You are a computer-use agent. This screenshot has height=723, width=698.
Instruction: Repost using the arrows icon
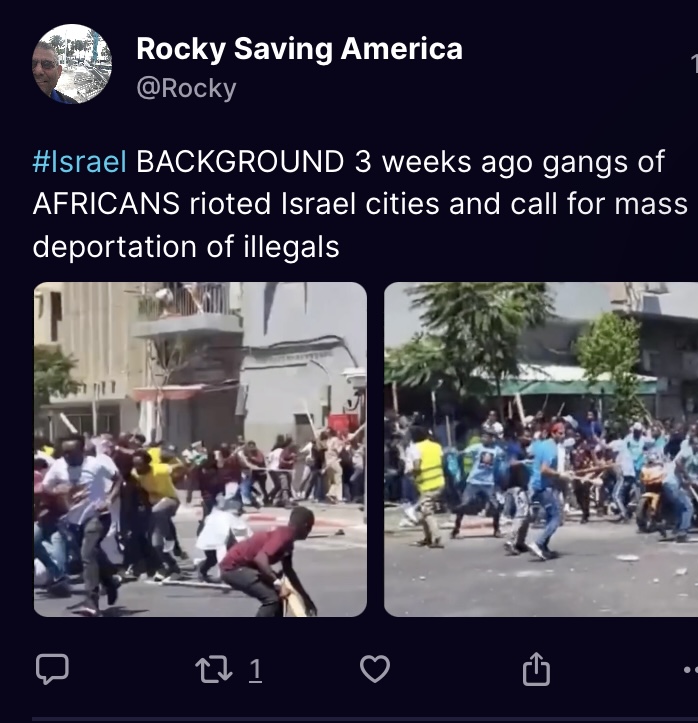[x=213, y=670]
